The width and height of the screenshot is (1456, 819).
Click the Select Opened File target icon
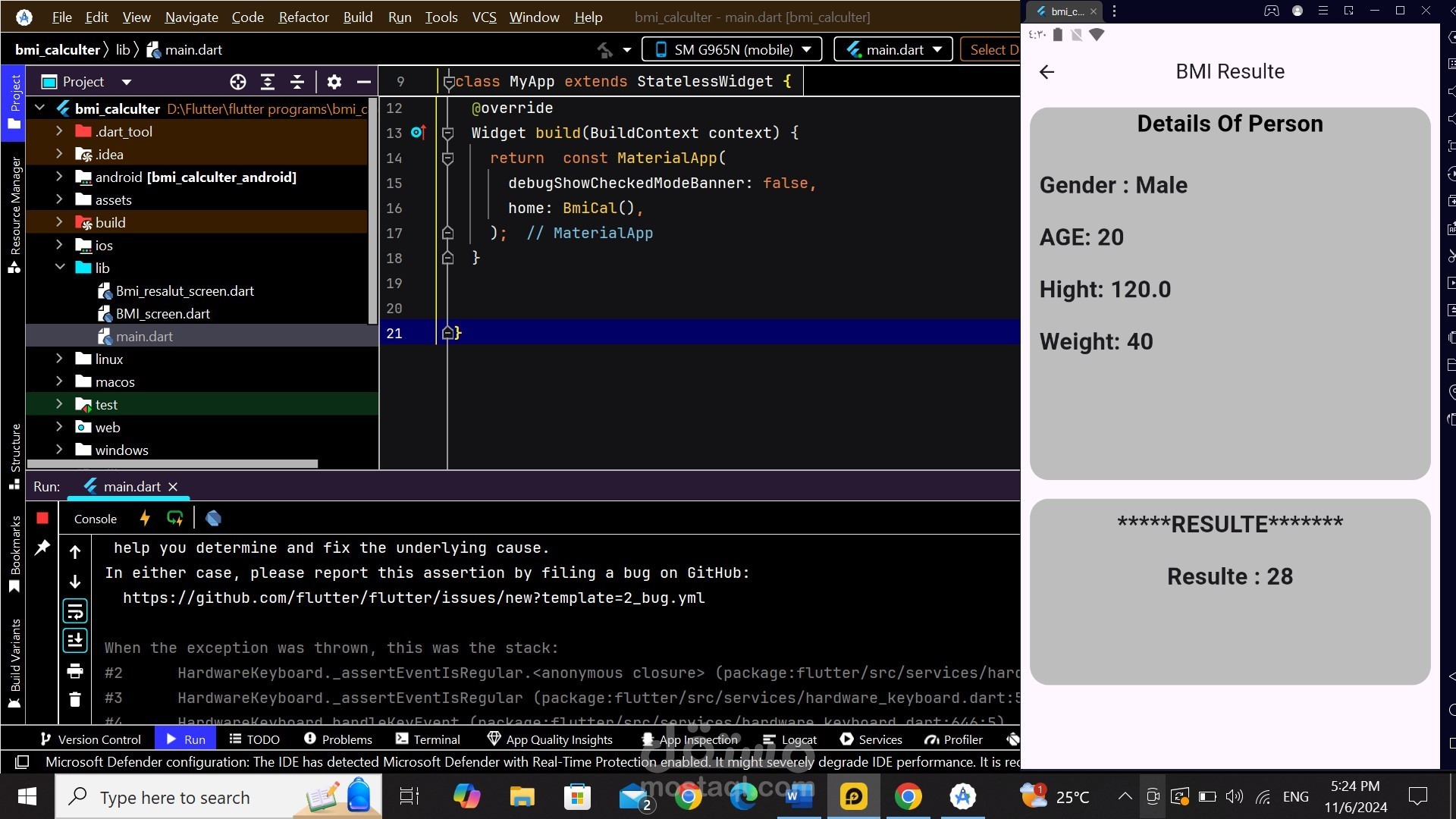click(238, 82)
